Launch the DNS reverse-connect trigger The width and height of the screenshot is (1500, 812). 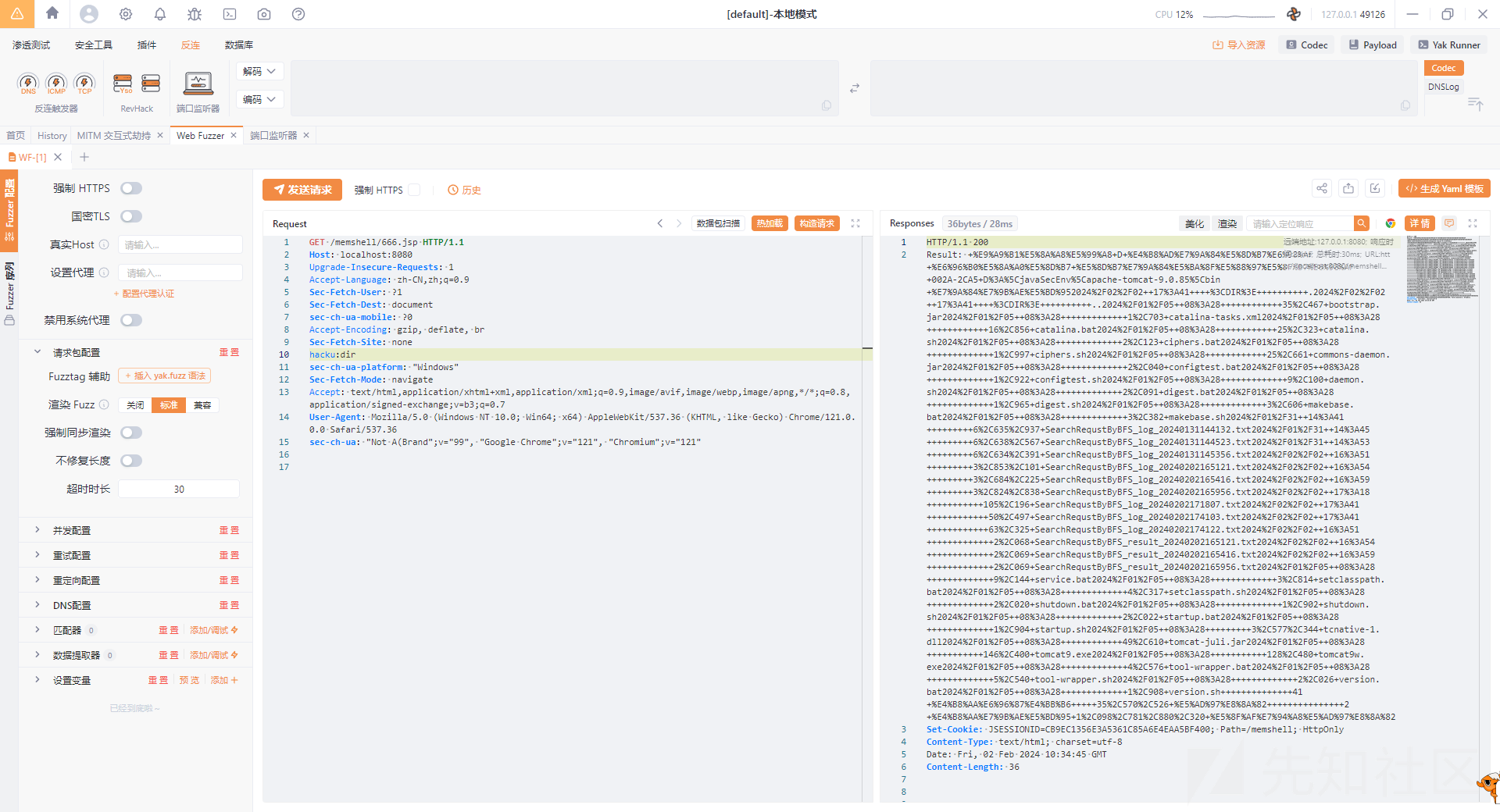(x=28, y=84)
